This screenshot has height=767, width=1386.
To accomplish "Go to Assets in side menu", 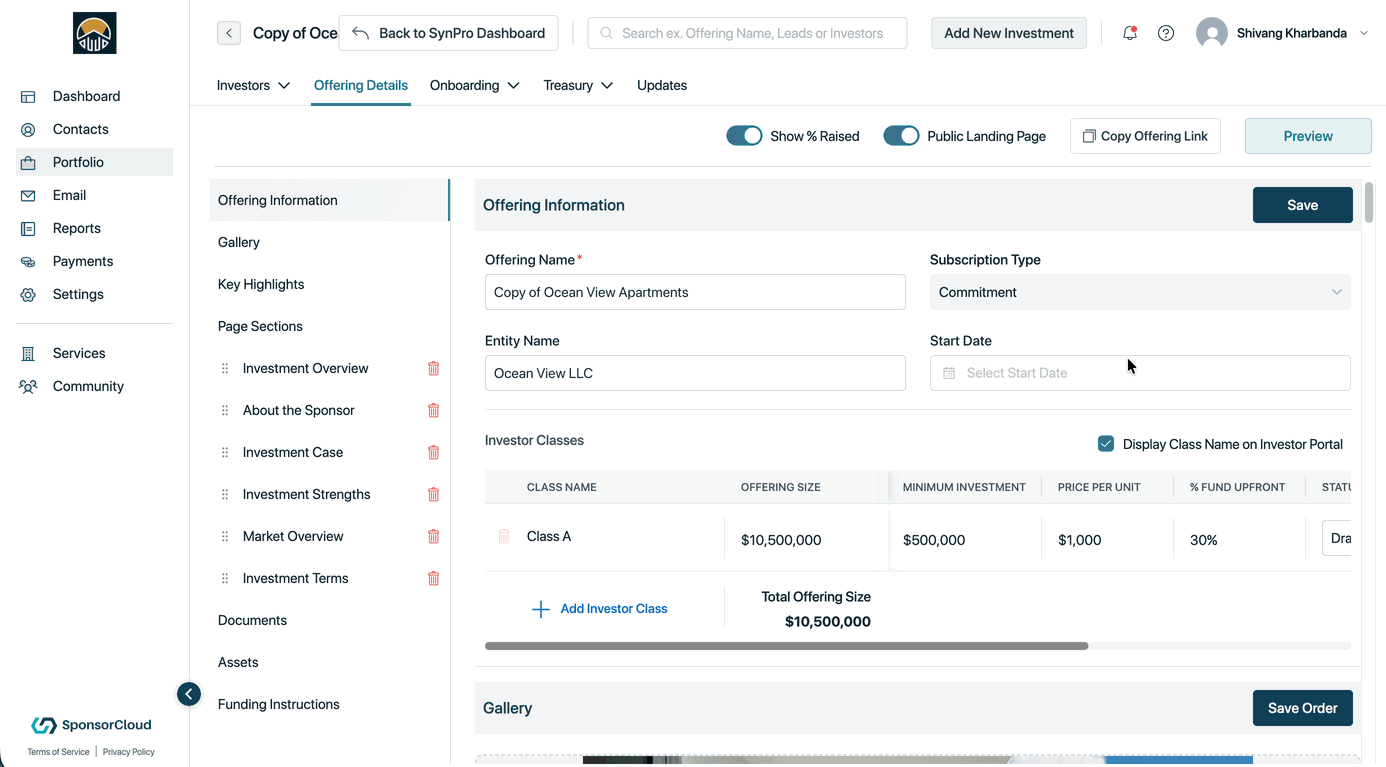I will 238,662.
